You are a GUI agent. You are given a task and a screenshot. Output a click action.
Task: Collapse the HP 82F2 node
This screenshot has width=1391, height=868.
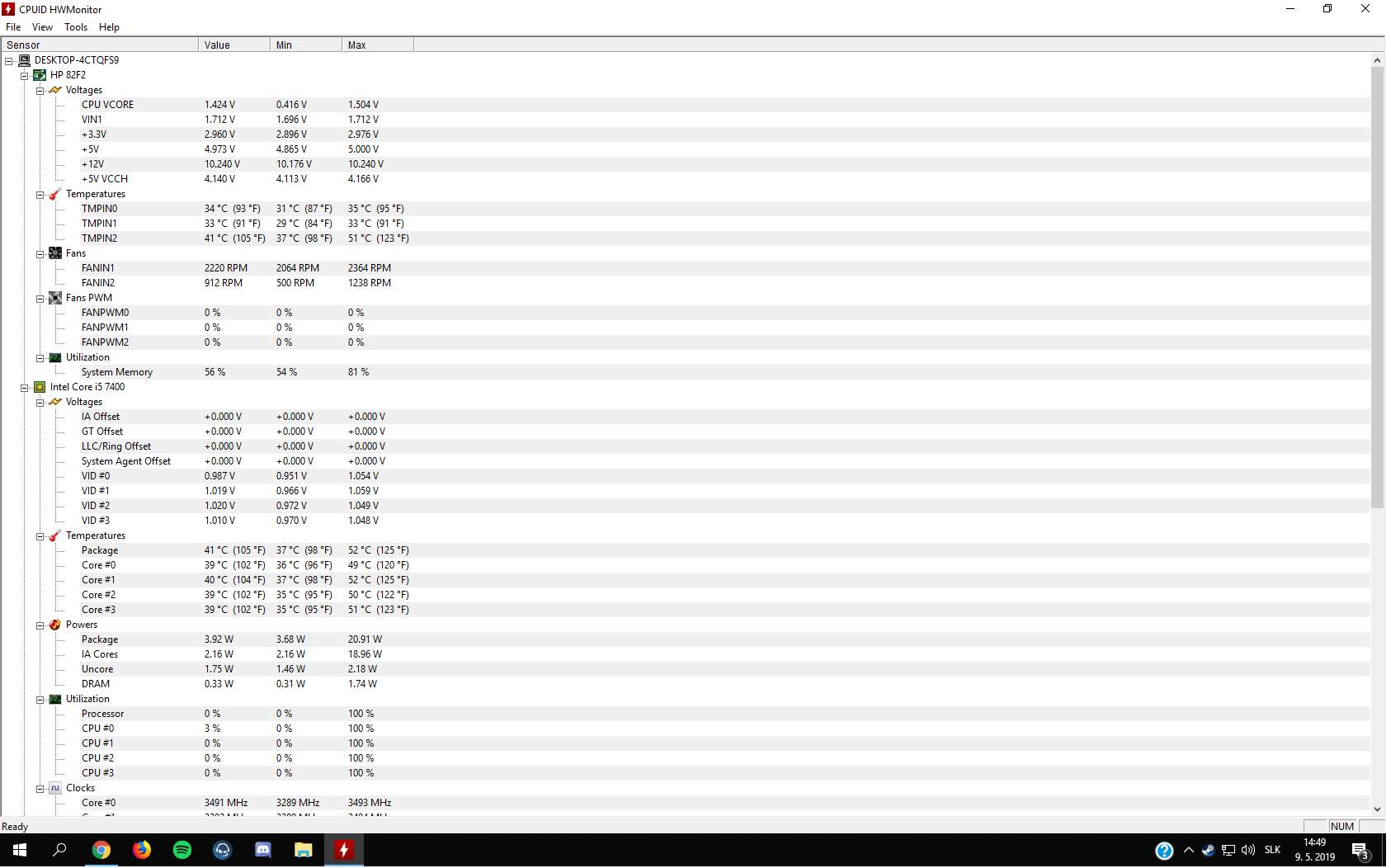(25, 76)
